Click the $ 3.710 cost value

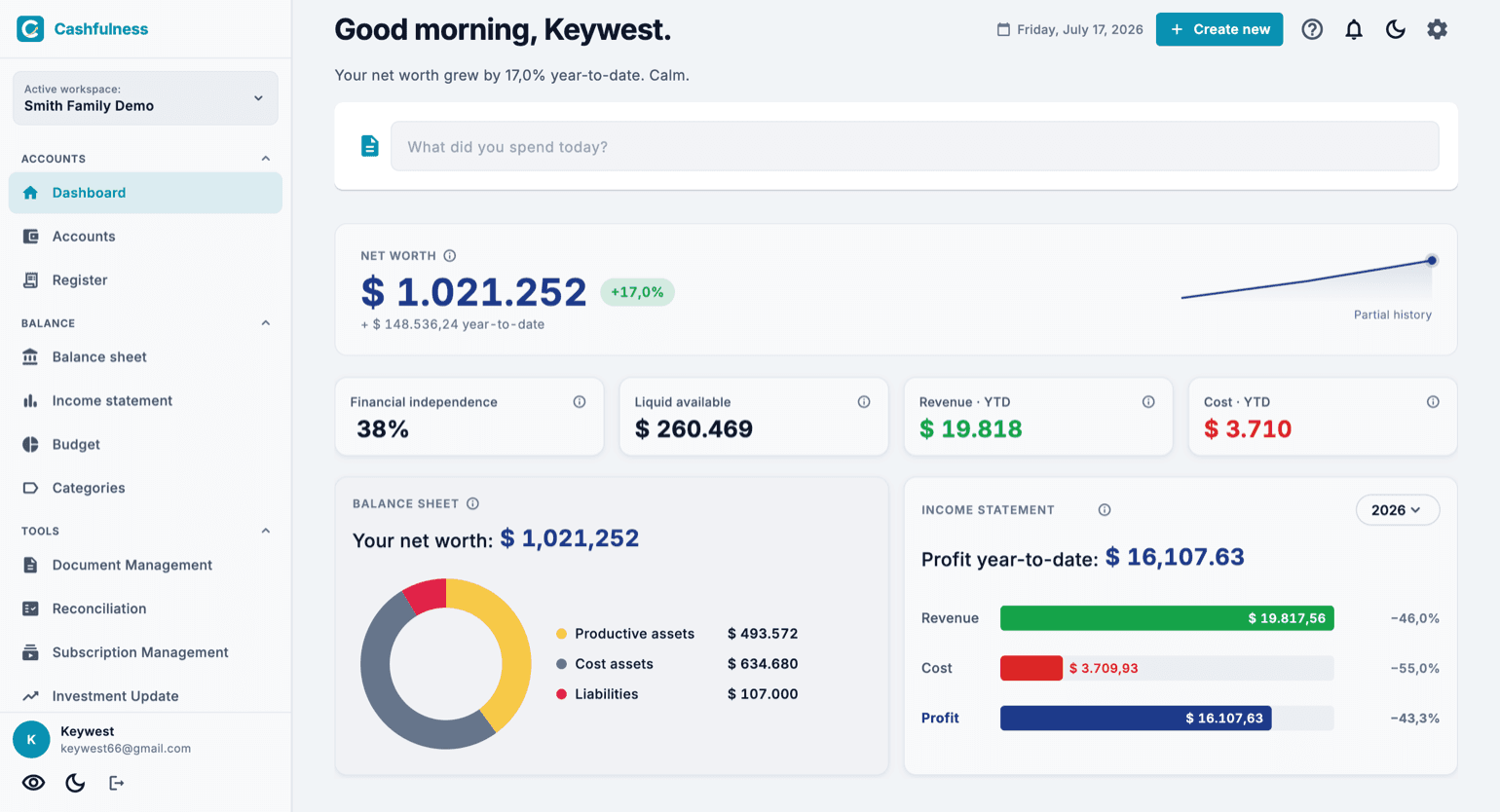tap(1248, 429)
